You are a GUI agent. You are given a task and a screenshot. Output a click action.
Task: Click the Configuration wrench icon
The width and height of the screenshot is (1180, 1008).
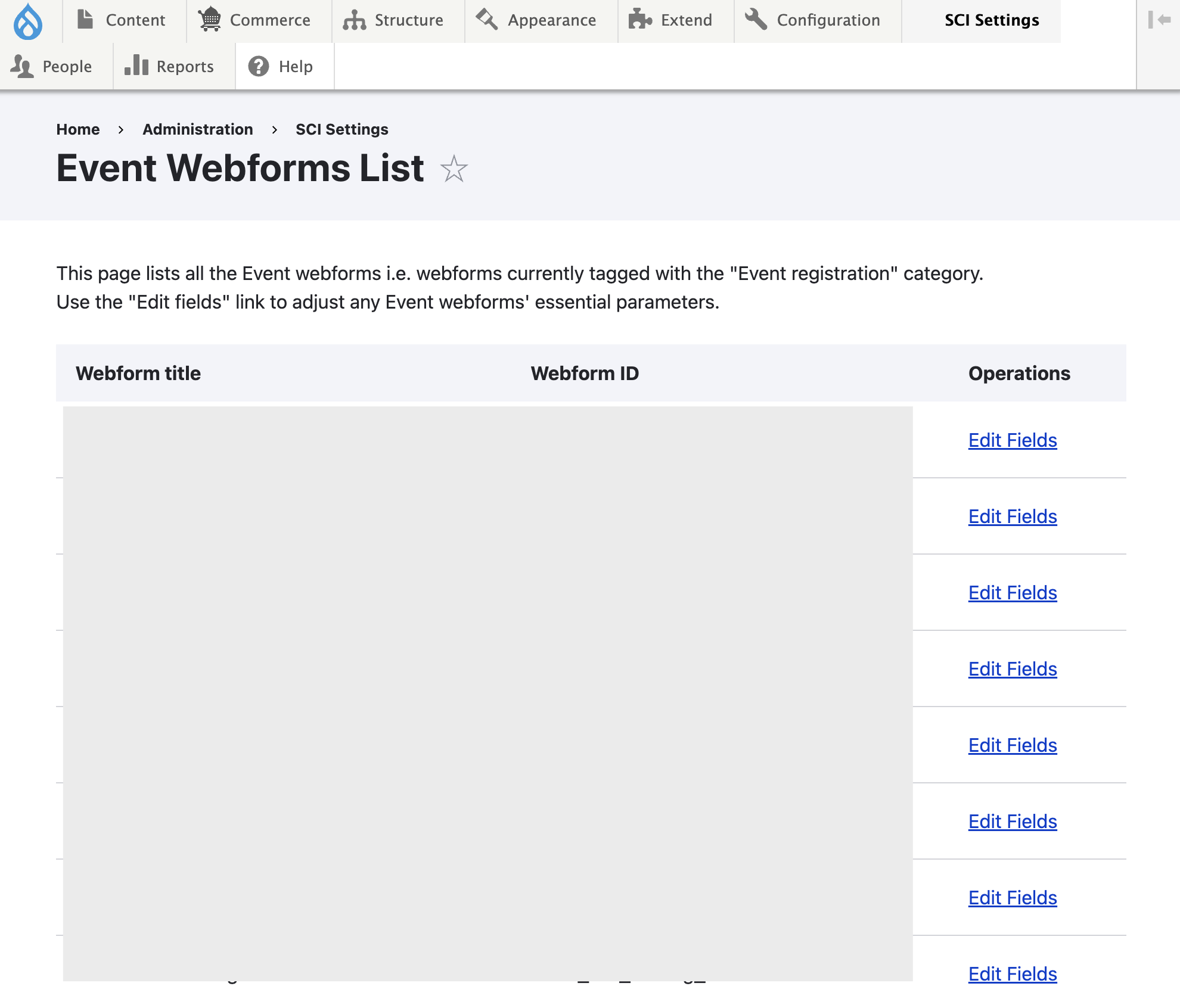[756, 20]
